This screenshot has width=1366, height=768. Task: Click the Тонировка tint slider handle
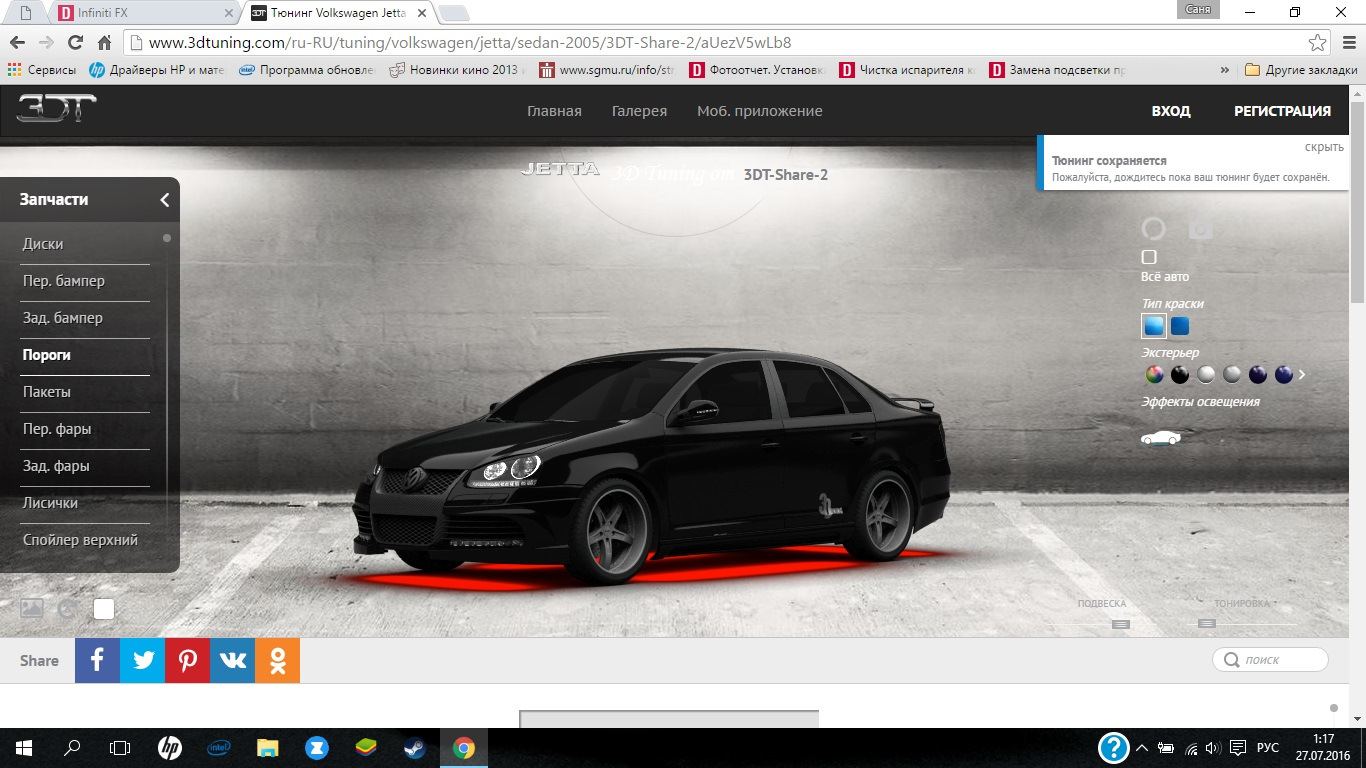click(x=1207, y=624)
